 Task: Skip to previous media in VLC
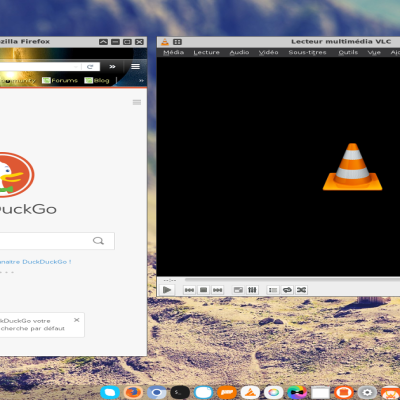click(x=189, y=290)
